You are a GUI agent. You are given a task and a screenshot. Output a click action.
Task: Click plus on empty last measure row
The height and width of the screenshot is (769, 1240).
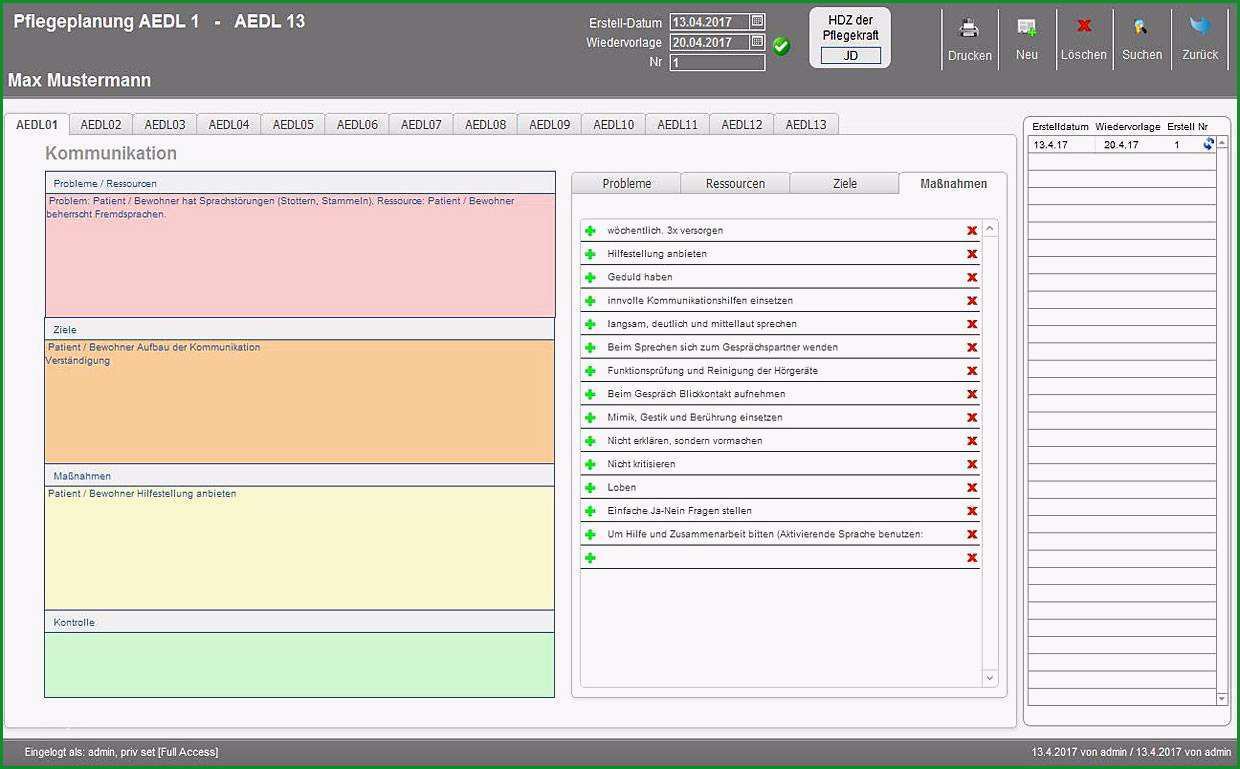(x=590, y=558)
